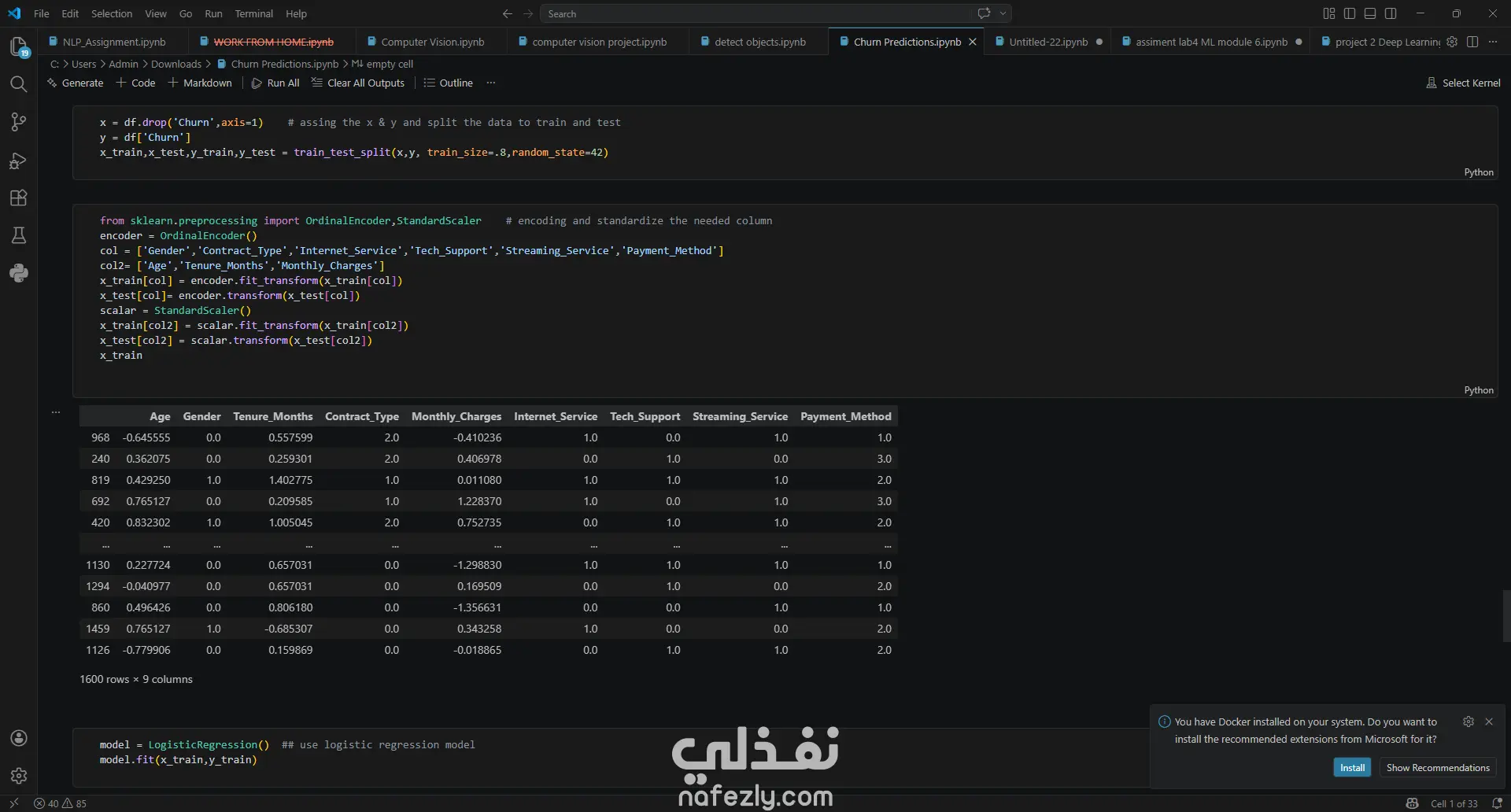Click Show Recommendations in Docker notification
1511x812 pixels.
(x=1438, y=768)
